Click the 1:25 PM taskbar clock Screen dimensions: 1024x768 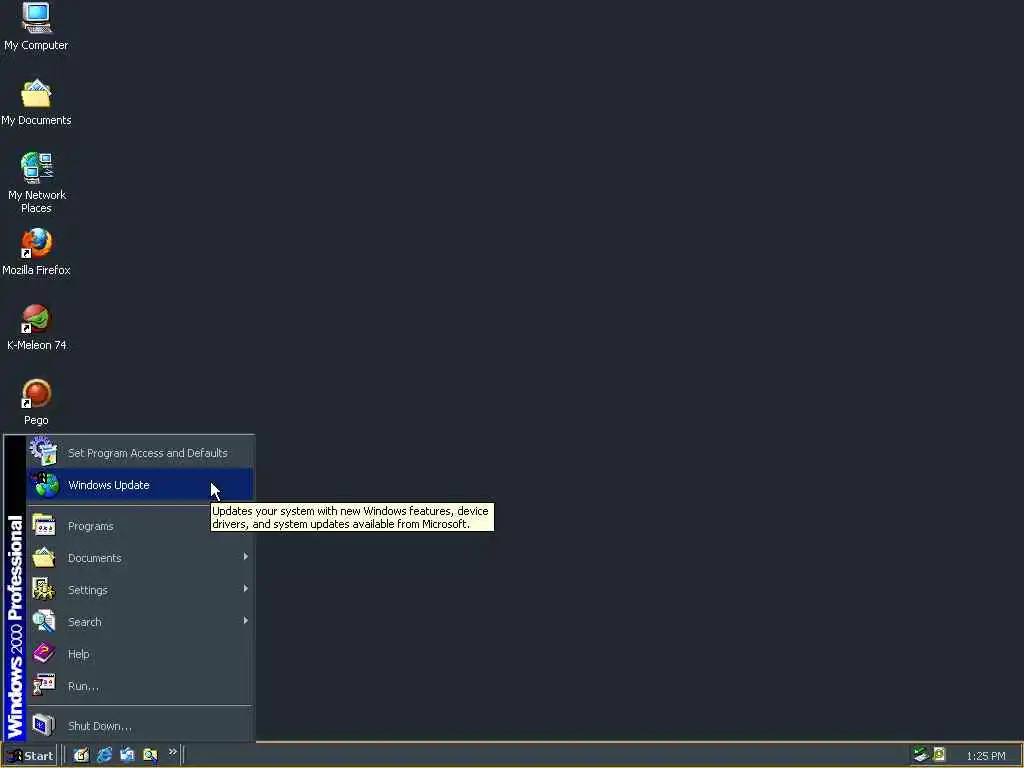click(x=985, y=756)
